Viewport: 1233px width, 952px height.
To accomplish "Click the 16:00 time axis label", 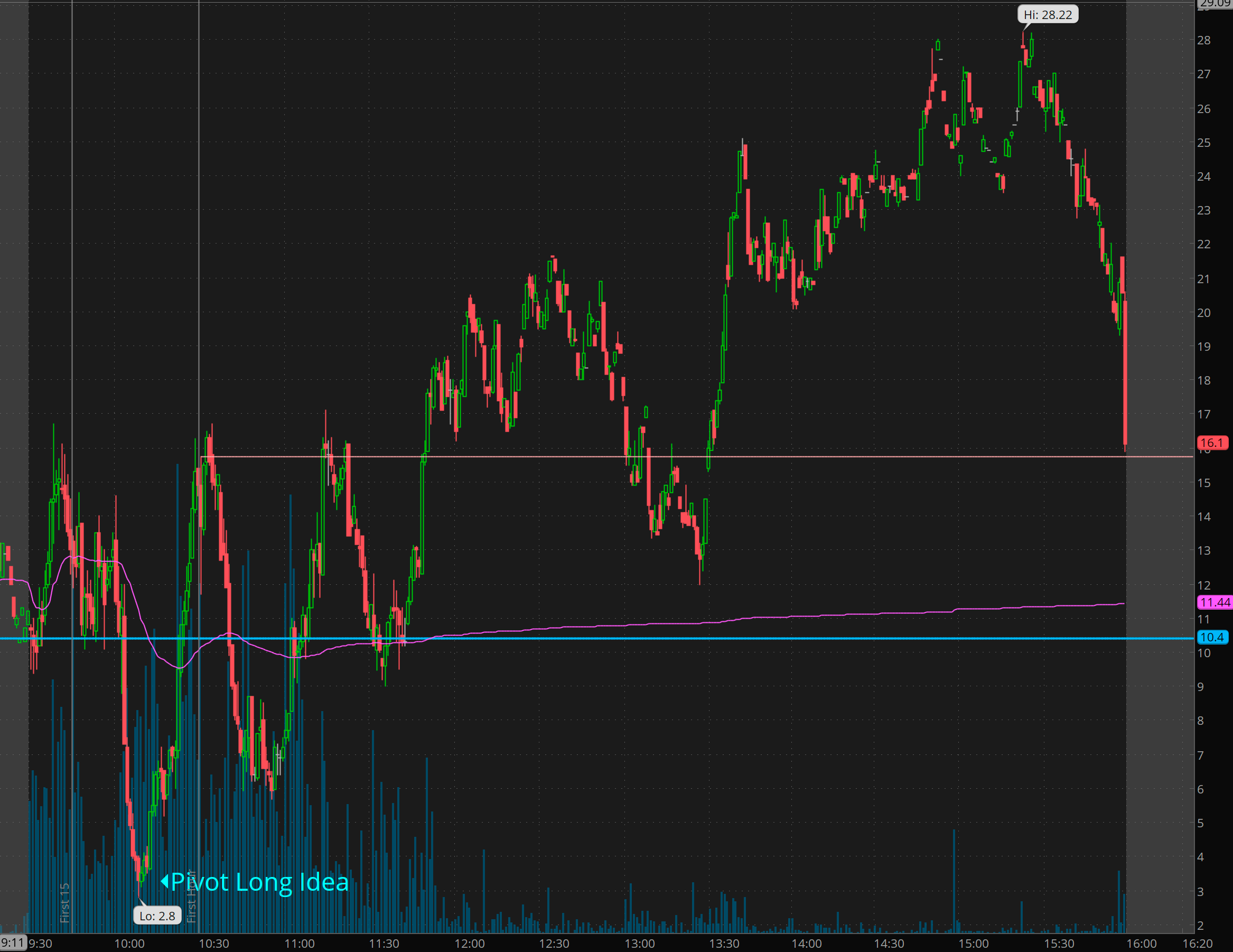I will [x=1141, y=944].
